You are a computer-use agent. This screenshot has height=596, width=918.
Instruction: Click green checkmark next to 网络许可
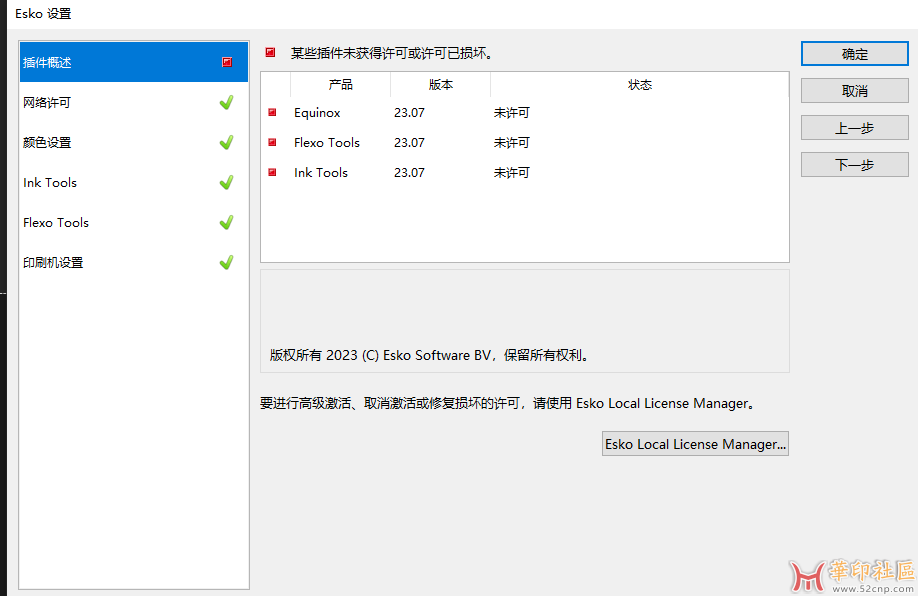[x=226, y=102]
